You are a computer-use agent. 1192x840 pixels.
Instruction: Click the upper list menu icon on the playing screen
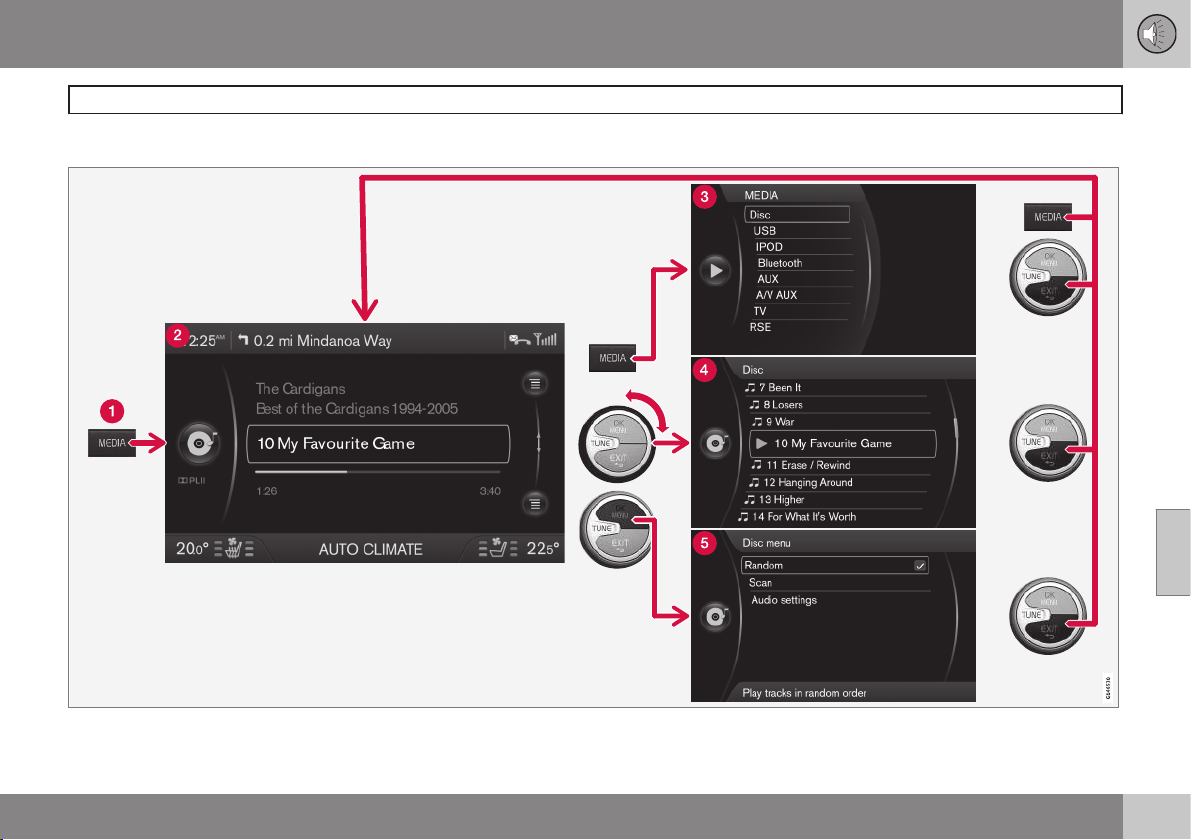(x=535, y=384)
